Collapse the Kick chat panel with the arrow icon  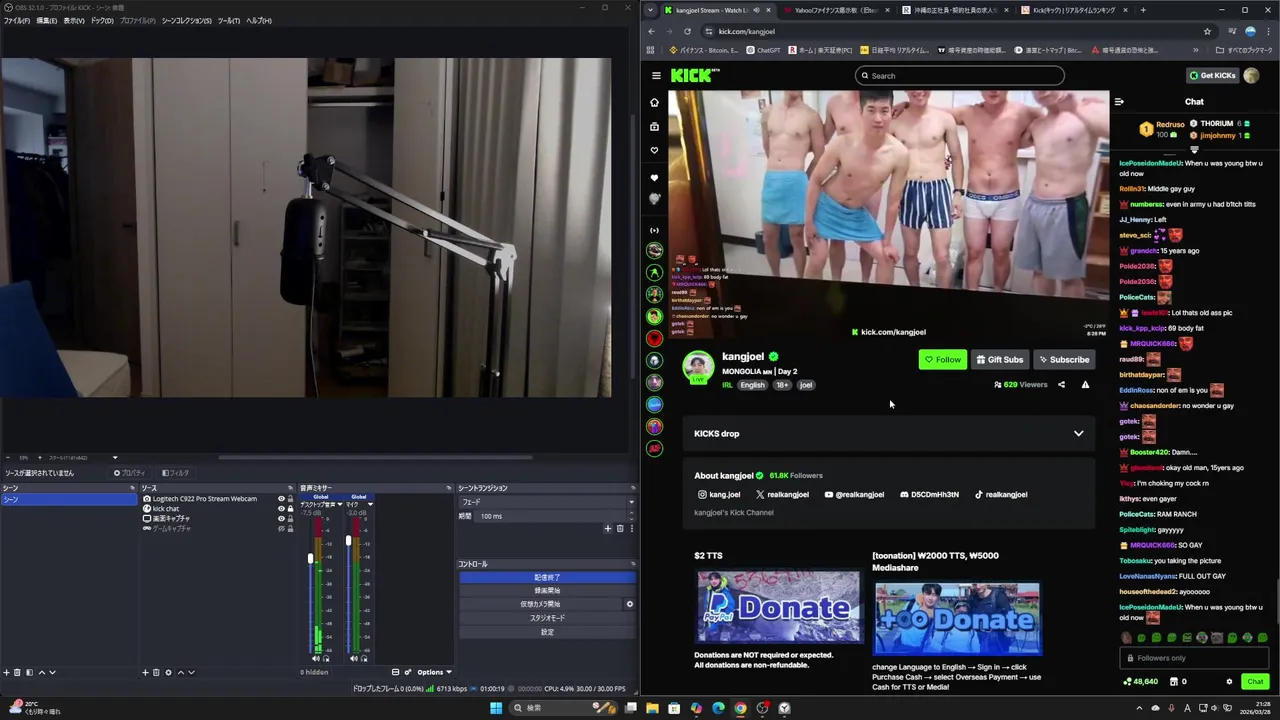1119,101
